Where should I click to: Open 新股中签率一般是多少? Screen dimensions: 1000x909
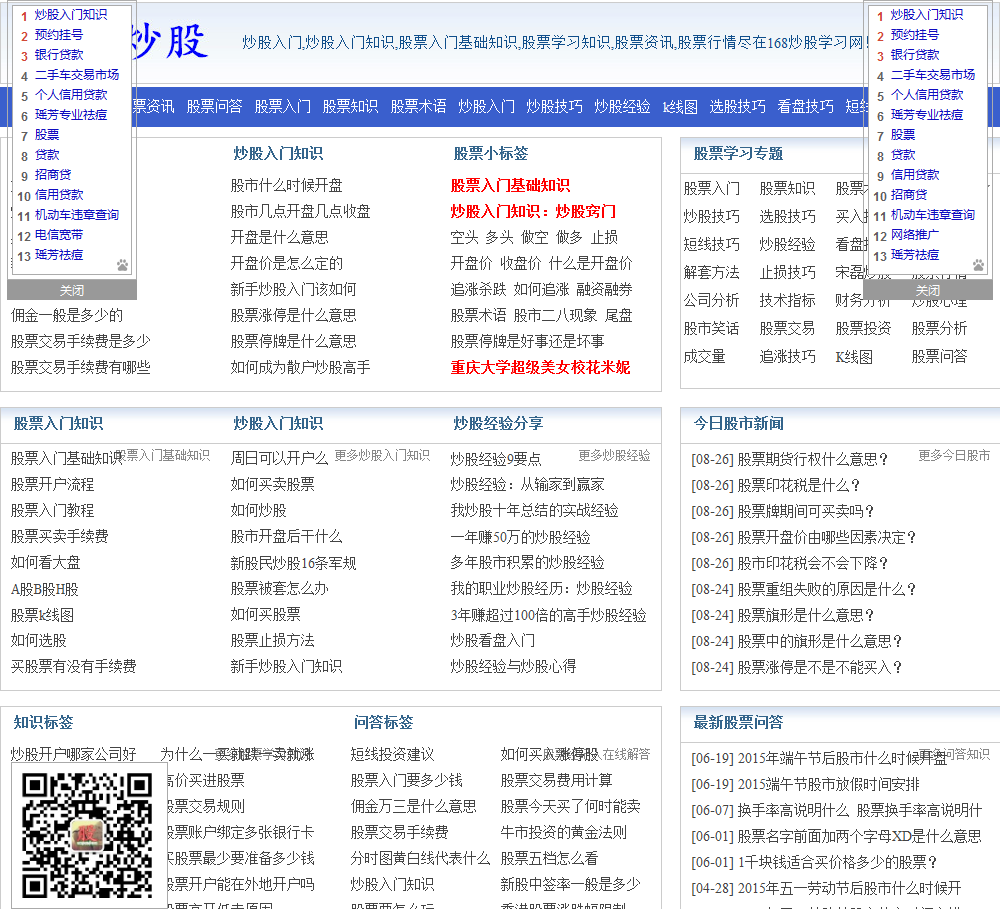click(570, 885)
